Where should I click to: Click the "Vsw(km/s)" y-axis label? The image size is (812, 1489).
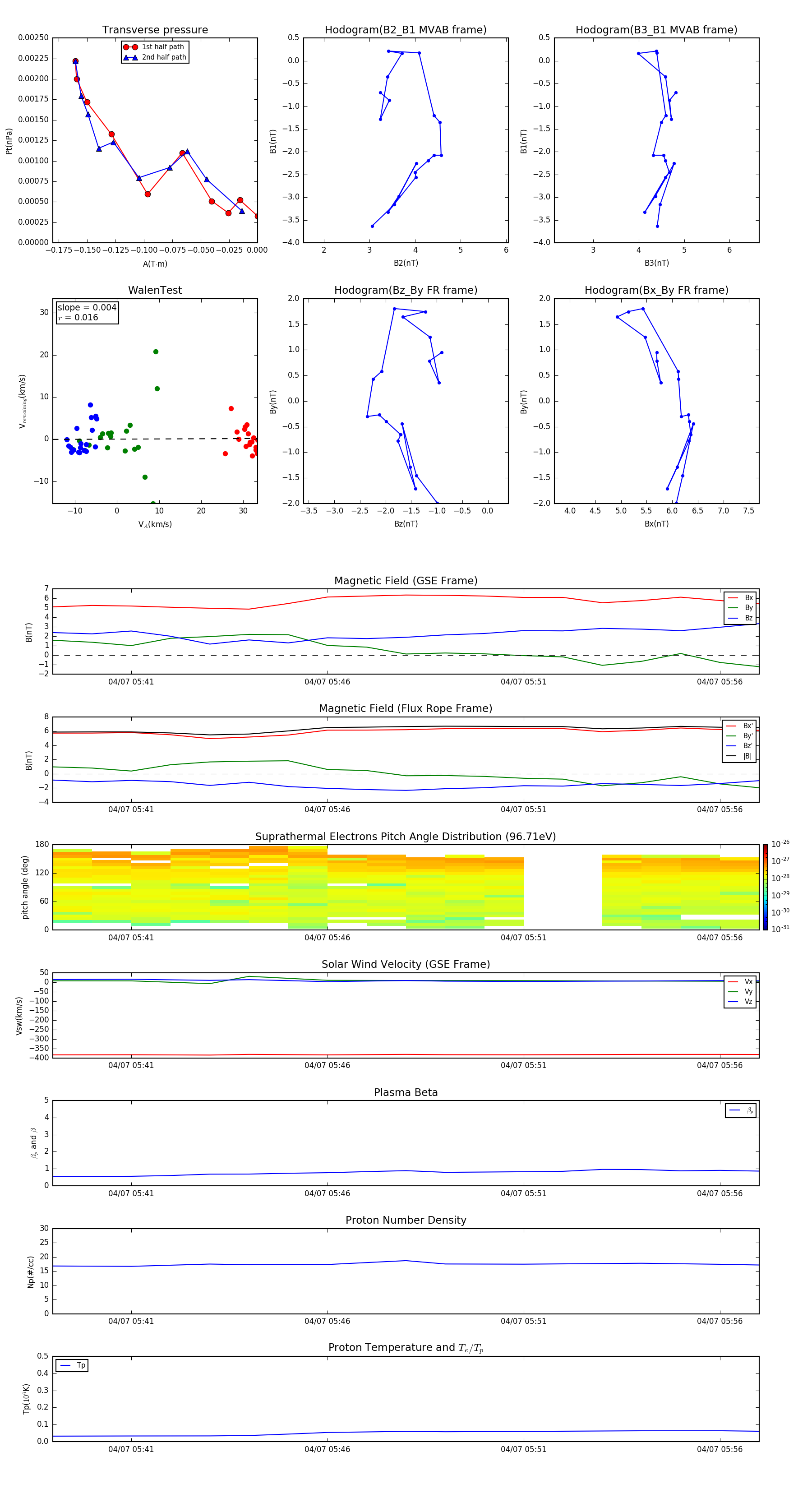pyautogui.click(x=18, y=1016)
